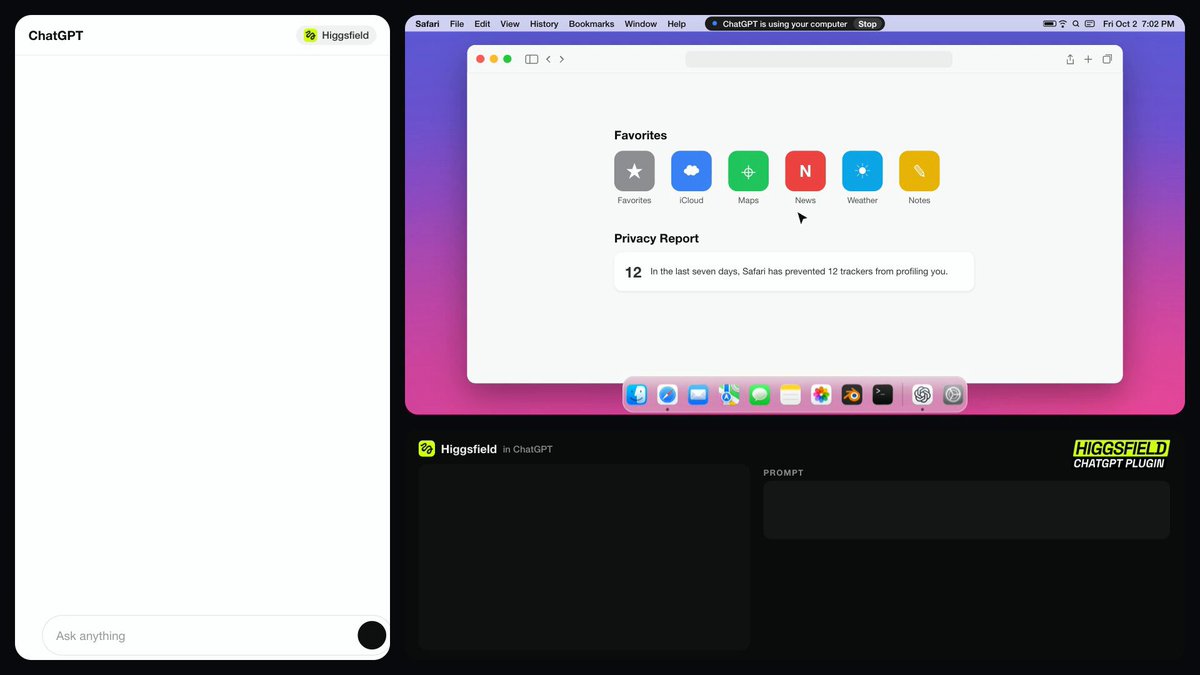Open the File menu
The height and width of the screenshot is (675, 1200).
457,24
